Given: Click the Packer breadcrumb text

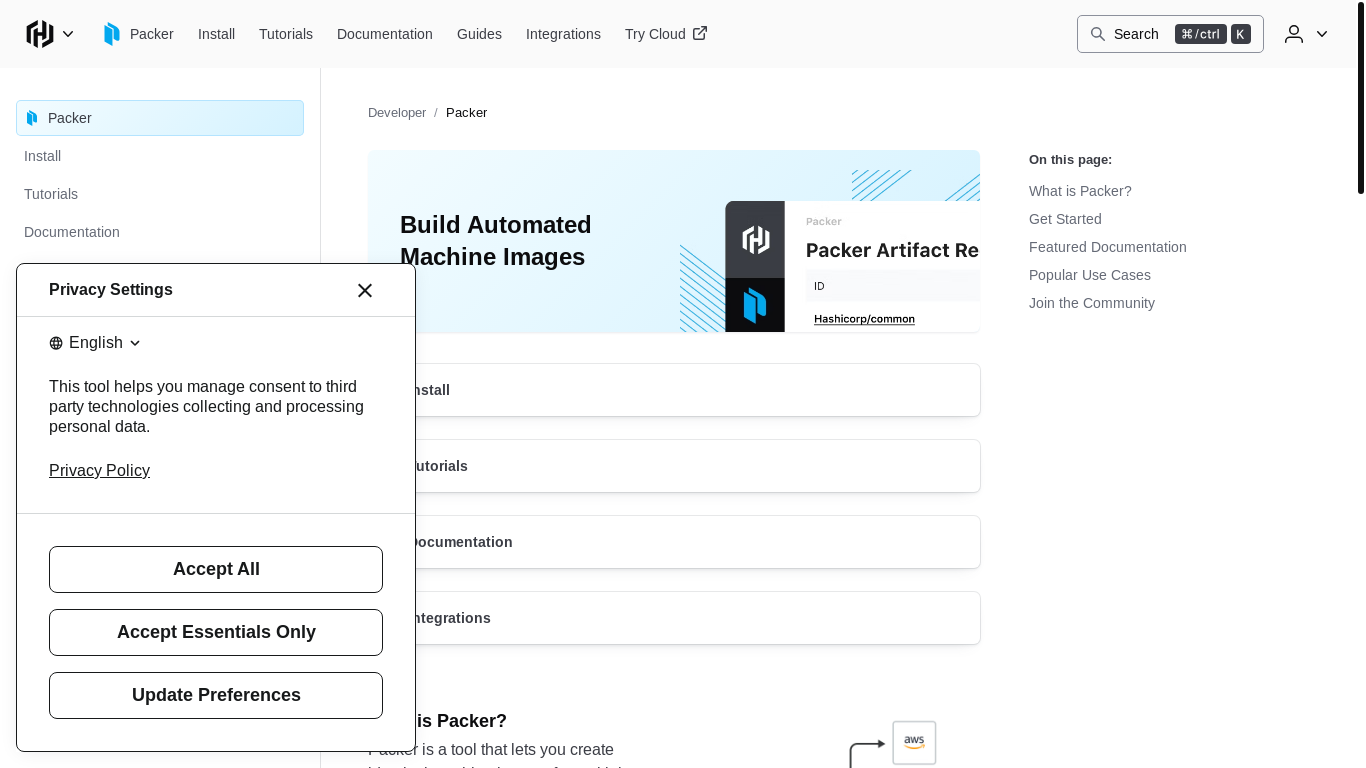Looking at the screenshot, I should click(467, 113).
